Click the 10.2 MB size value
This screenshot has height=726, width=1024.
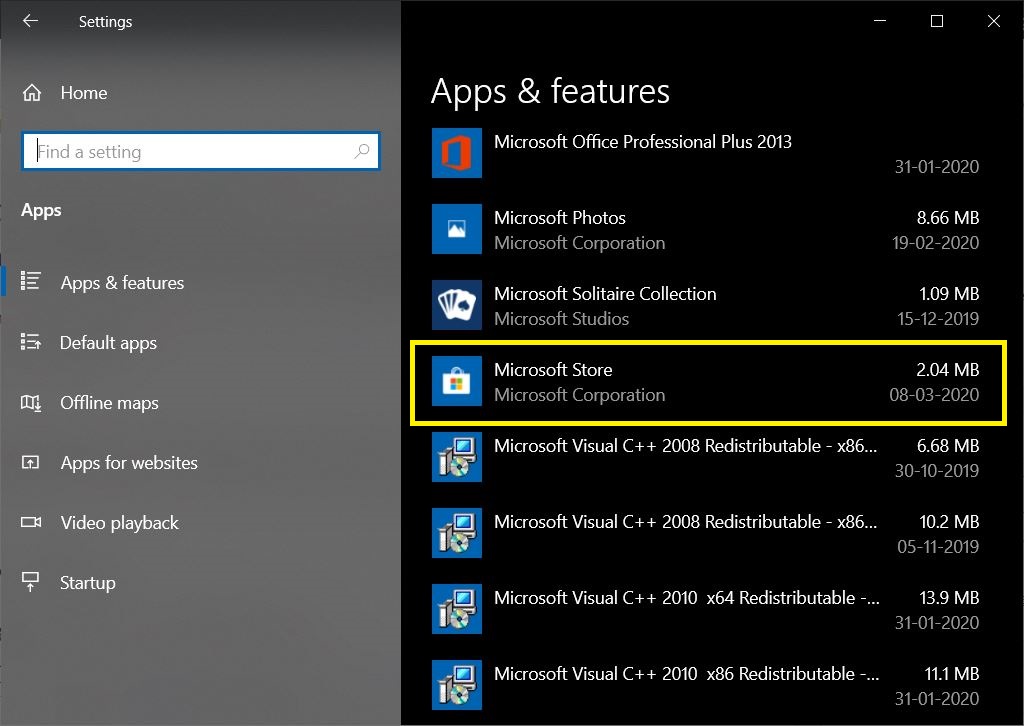(949, 522)
